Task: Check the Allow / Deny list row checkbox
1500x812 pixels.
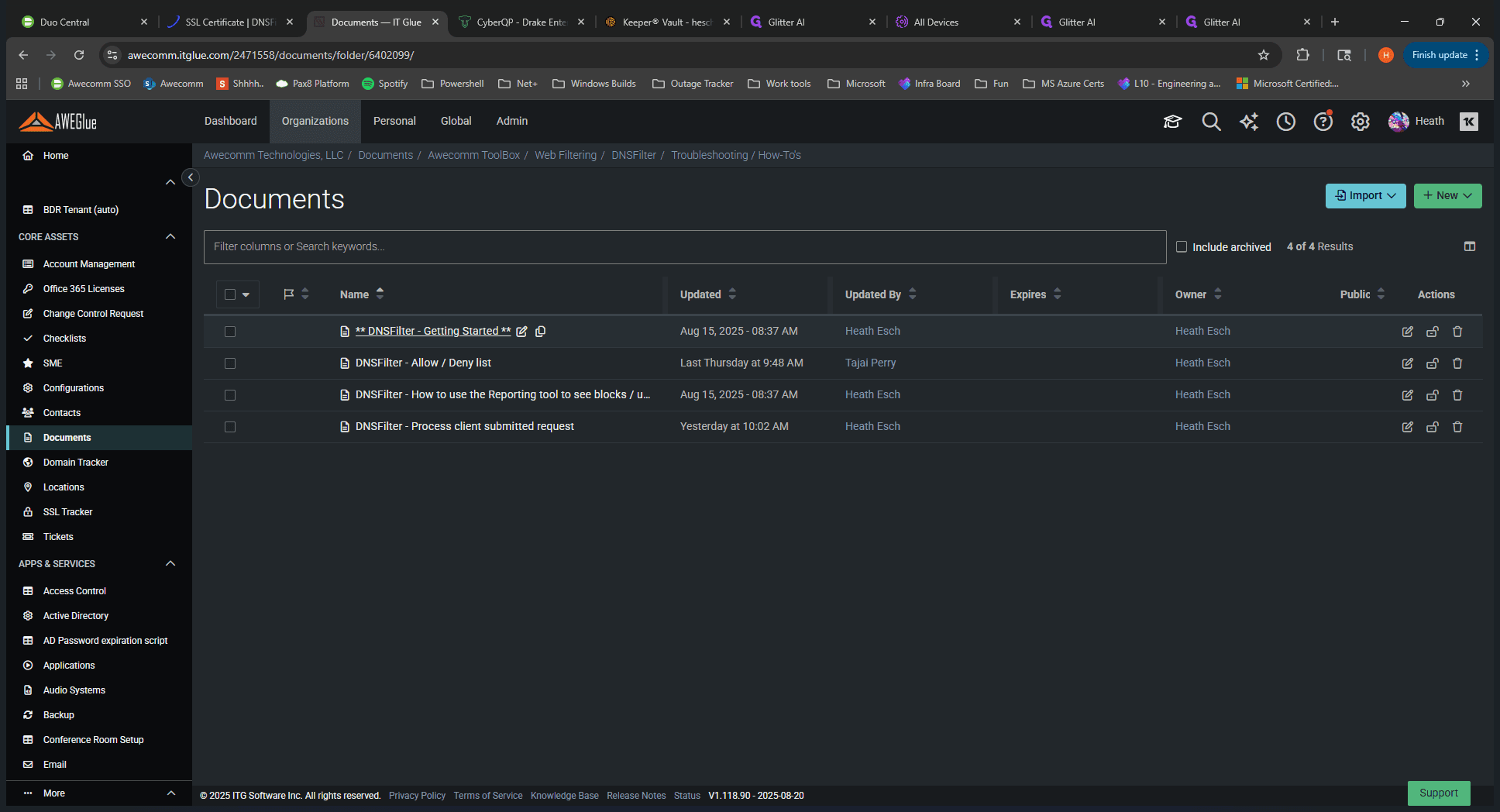Action: pos(230,363)
